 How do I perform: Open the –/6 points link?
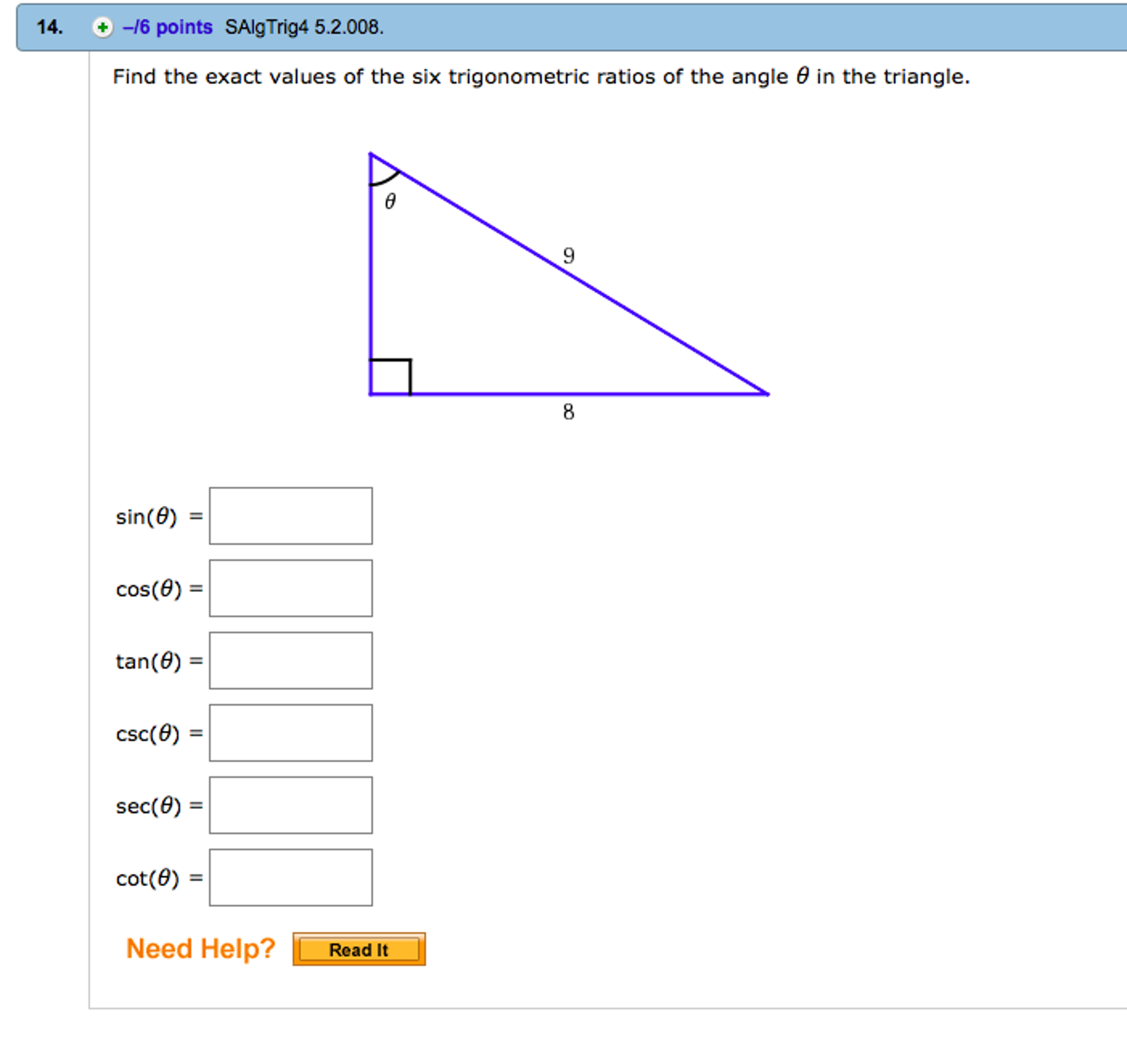[167, 26]
